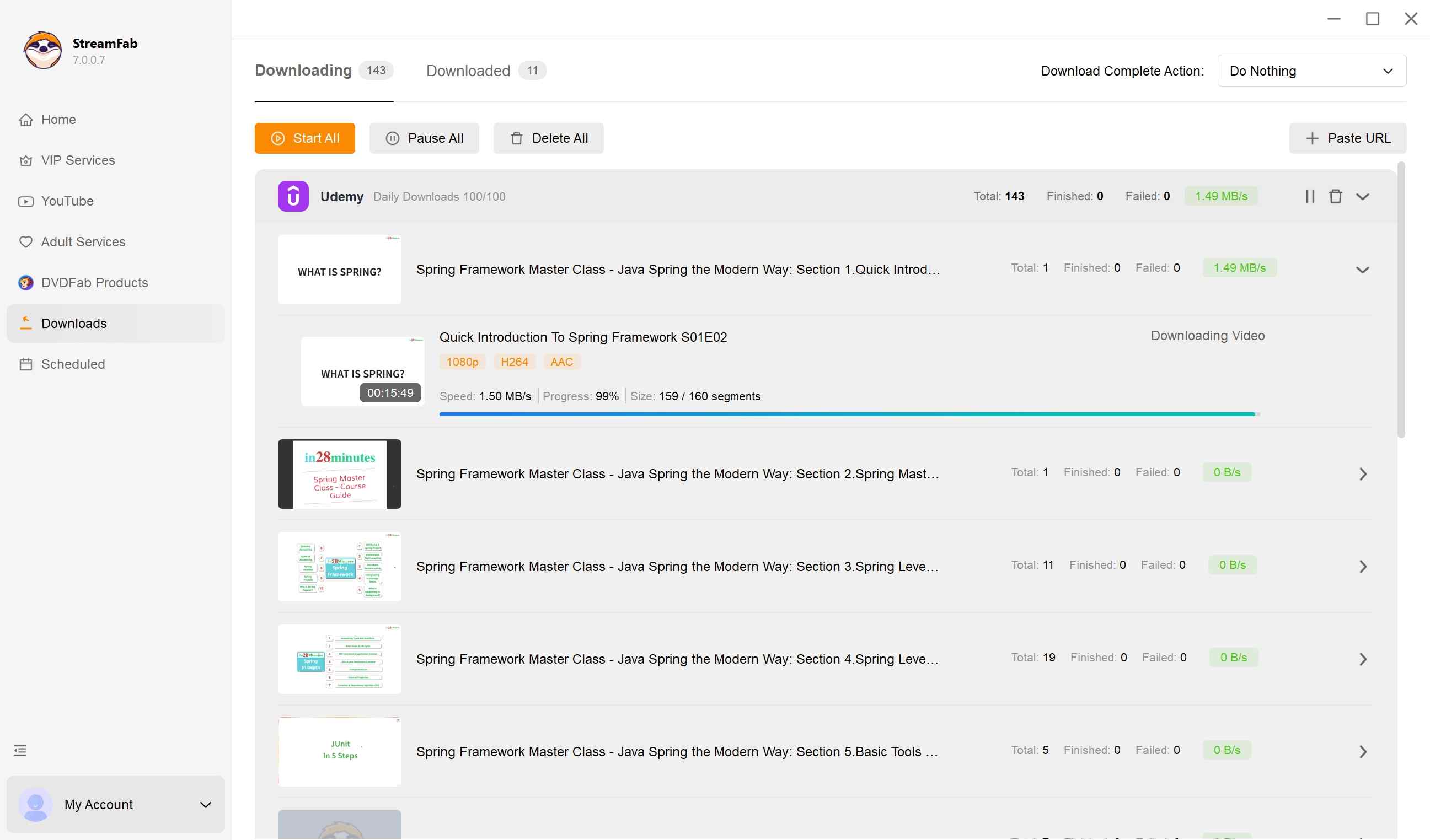This screenshot has width=1430, height=840.
Task: Select VIP Services in the sidebar
Action: point(78,160)
